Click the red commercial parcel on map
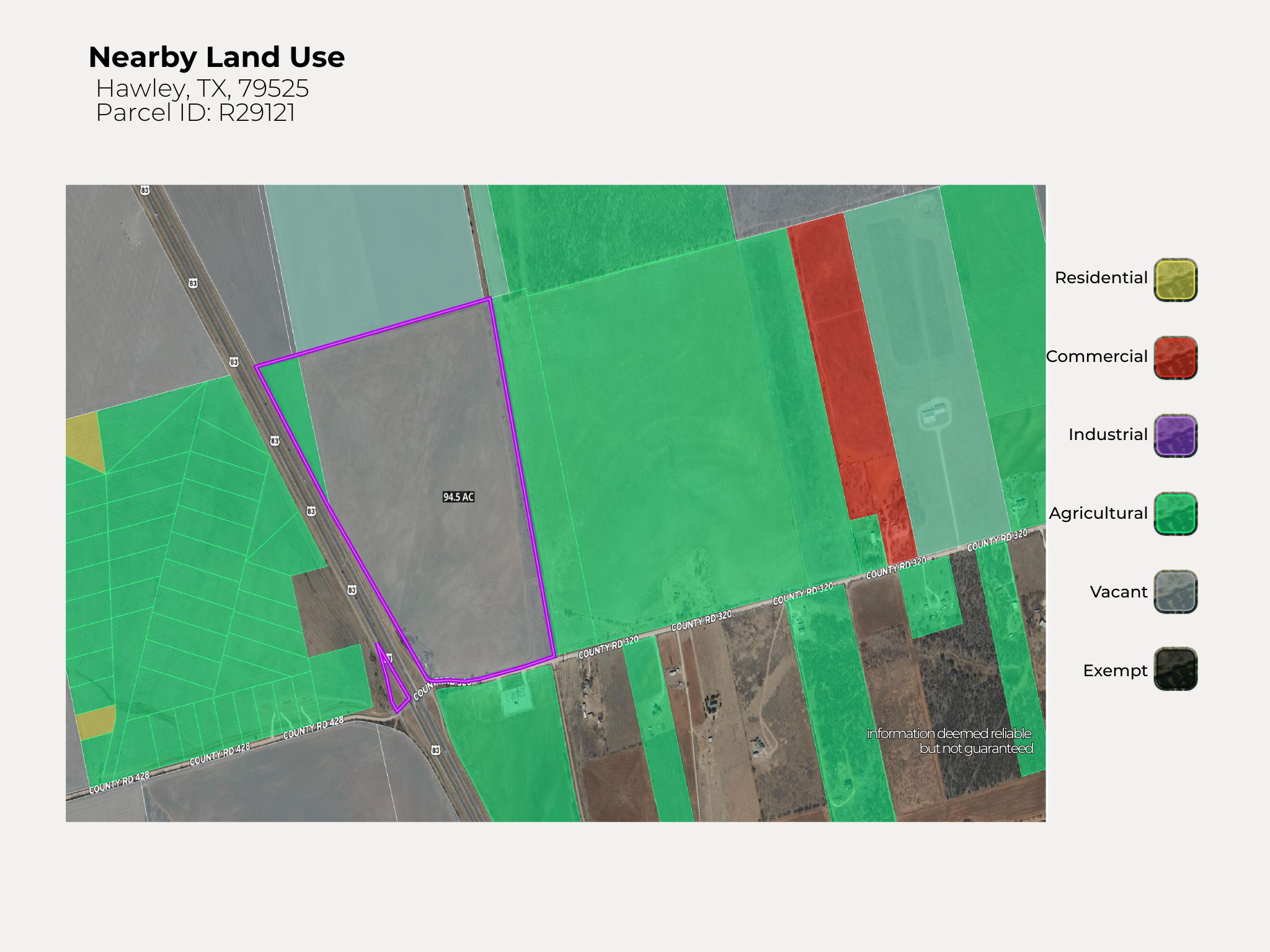This screenshot has height=952, width=1270. pos(846,372)
